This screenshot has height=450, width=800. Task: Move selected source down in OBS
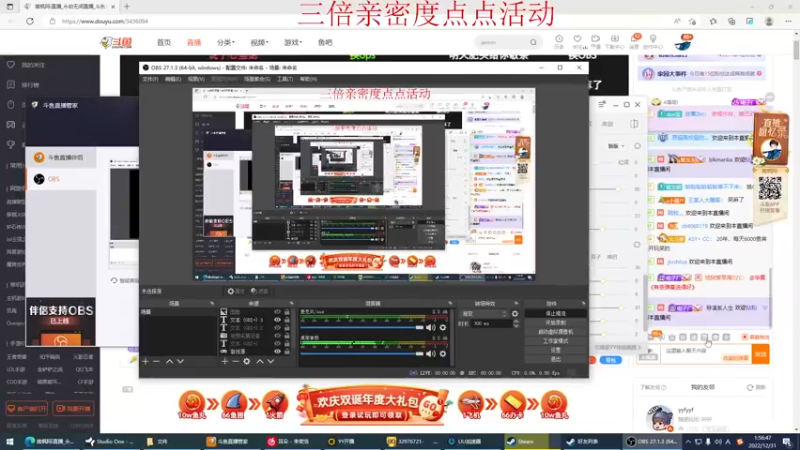[x=270, y=361]
